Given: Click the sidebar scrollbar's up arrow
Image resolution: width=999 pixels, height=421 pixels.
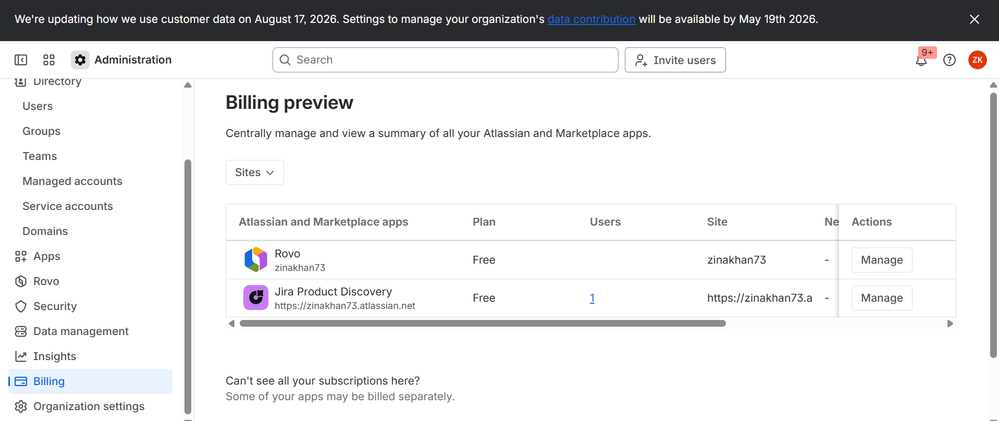Looking at the screenshot, I should pyautogui.click(x=187, y=85).
